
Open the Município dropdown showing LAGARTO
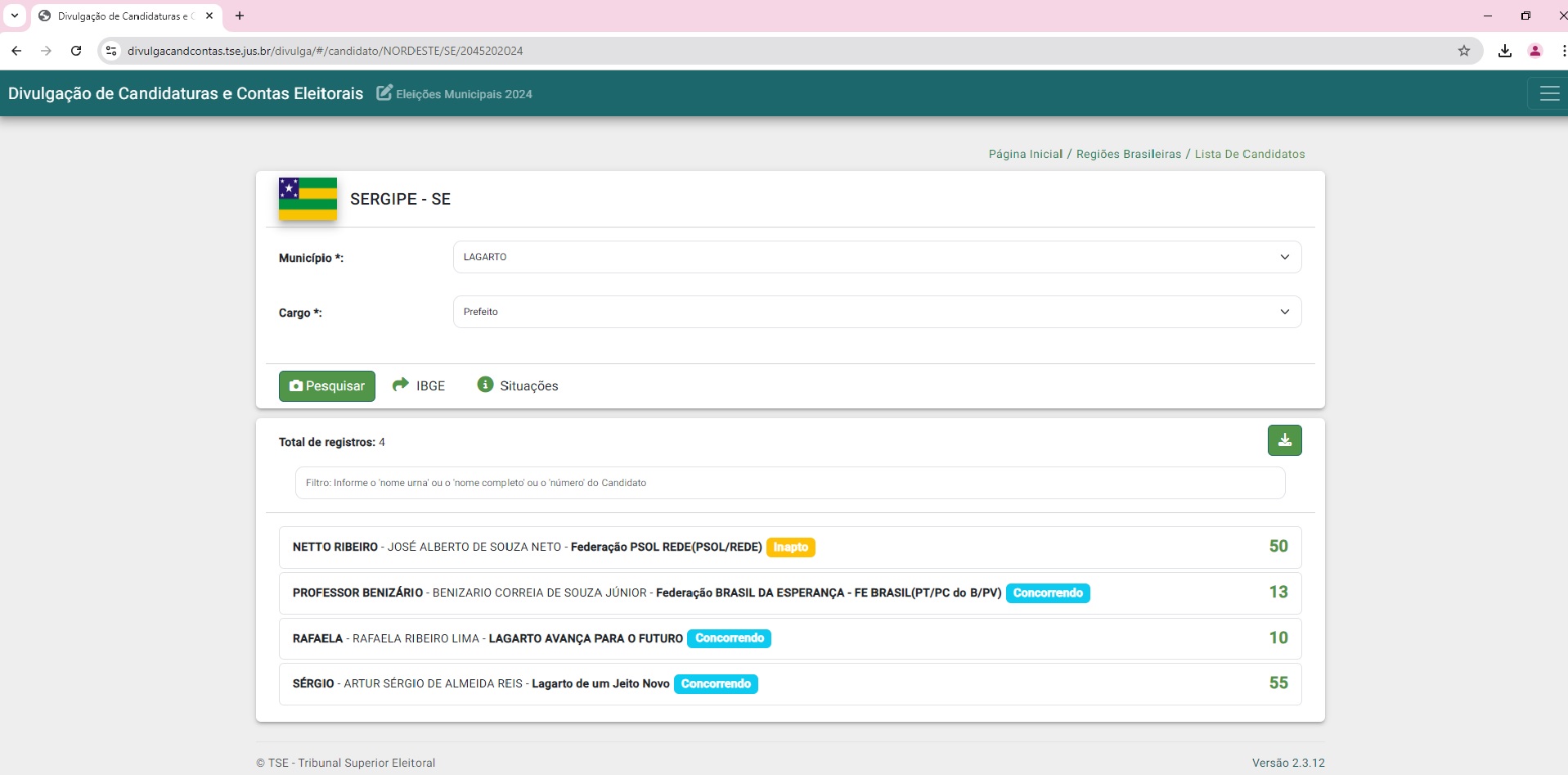[x=877, y=257]
